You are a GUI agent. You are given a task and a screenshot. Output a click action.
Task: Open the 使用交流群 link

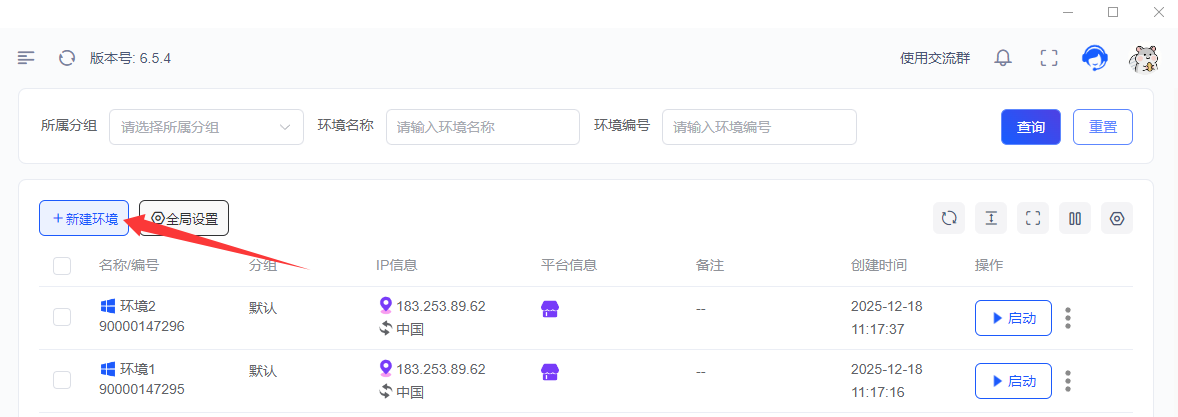tap(935, 58)
